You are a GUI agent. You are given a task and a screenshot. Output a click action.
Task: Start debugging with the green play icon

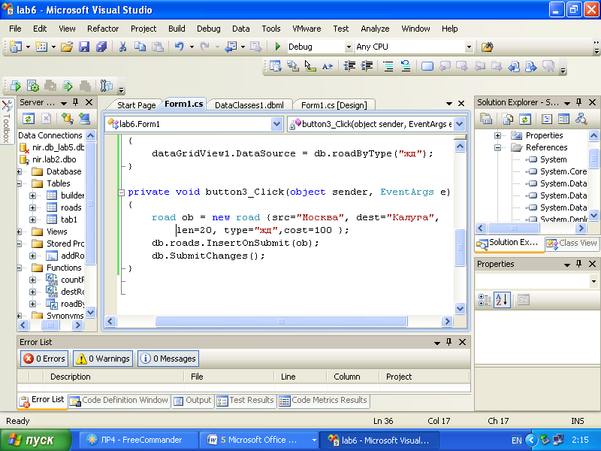pos(277,47)
